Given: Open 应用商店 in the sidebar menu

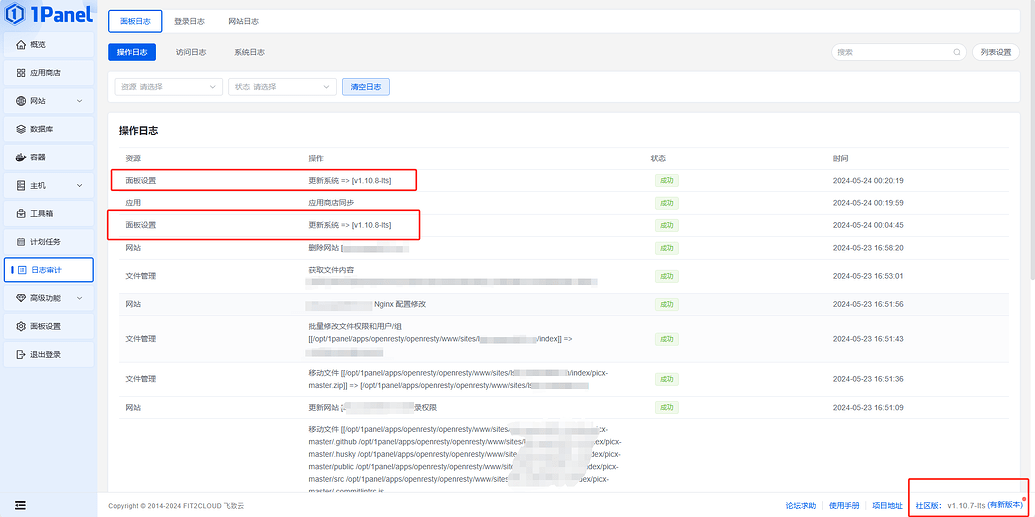Looking at the screenshot, I should click(x=48, y=73).
